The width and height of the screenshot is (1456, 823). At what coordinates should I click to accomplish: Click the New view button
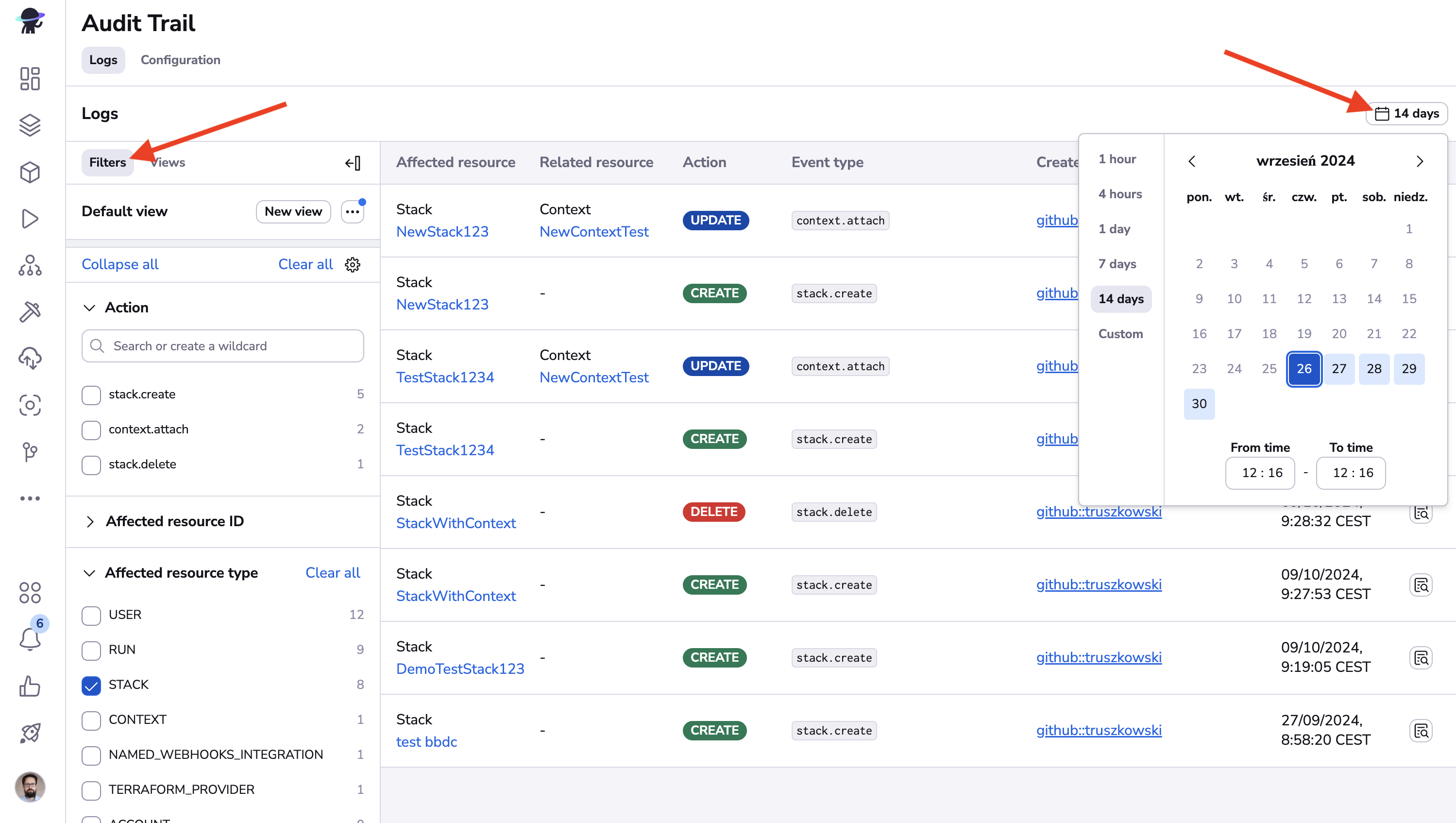coord(293,211)
